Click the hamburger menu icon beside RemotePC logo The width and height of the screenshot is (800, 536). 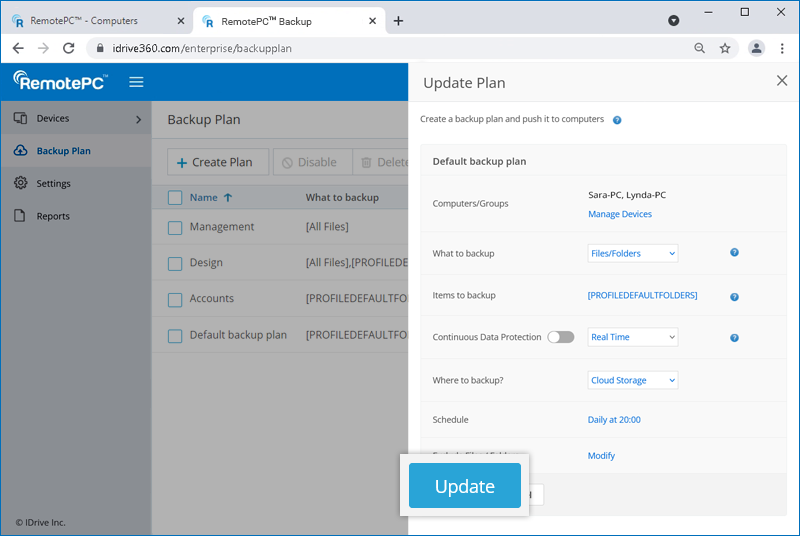coord(136,82)
